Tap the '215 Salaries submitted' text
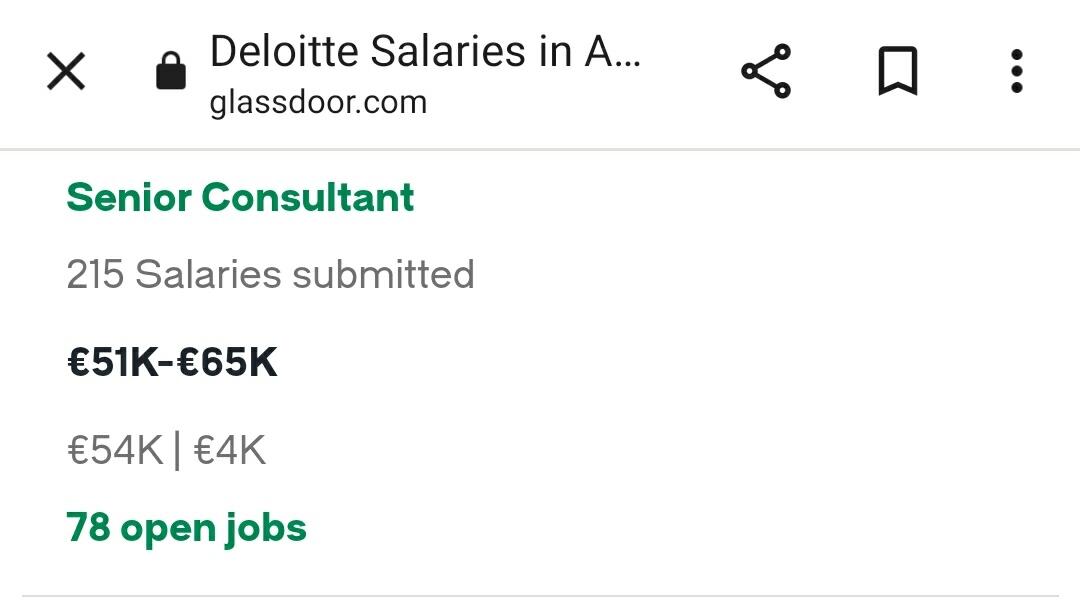1080x609 pixels. [x=270, y=274]
